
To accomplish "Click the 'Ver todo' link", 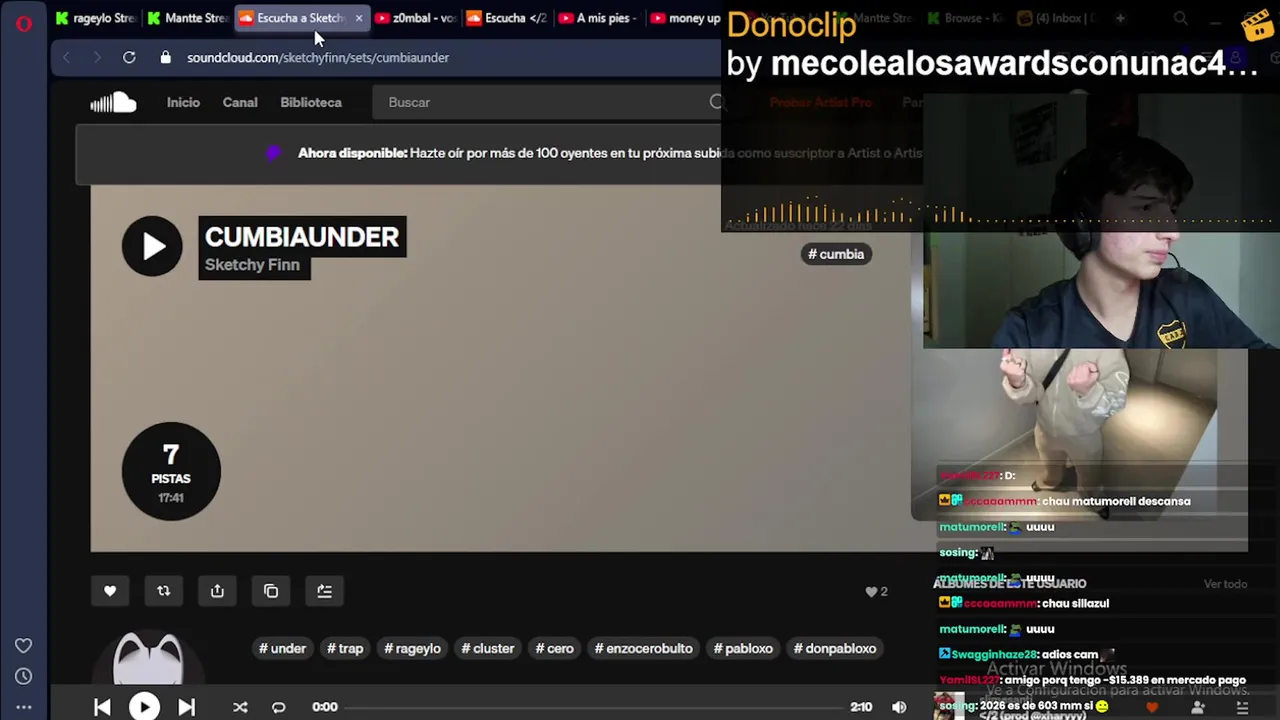I will (1225, 584).
